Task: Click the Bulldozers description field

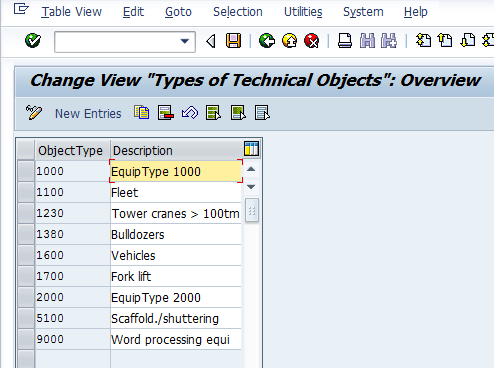Action: click(176, 235)
